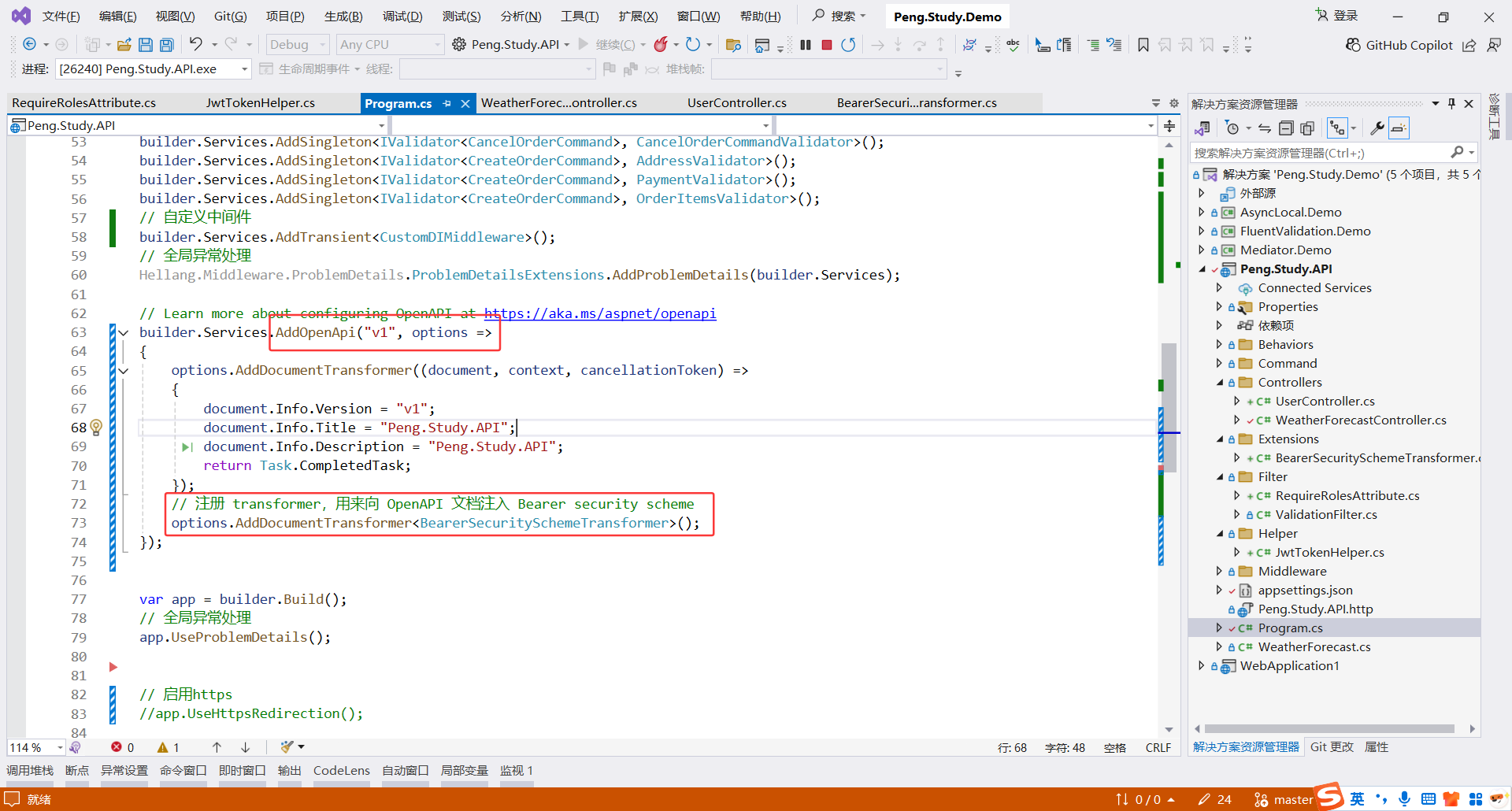The height and width of the screenshot is (811, 1512).
Task: Collapse the AddOpenApi code block at line 63
Action: coord(124,332)
